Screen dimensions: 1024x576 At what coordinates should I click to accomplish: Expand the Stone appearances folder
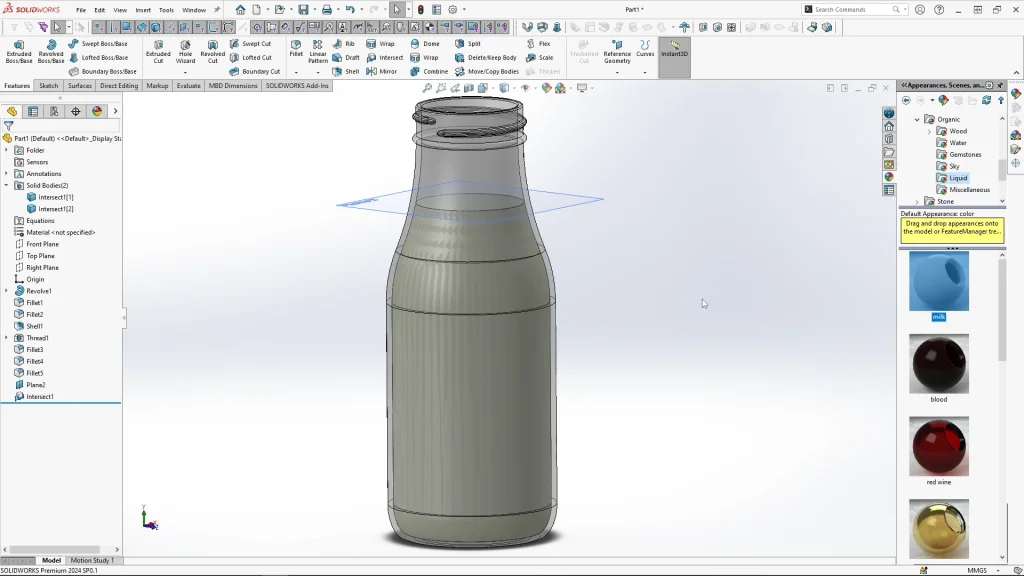click(x=917, y=202)
